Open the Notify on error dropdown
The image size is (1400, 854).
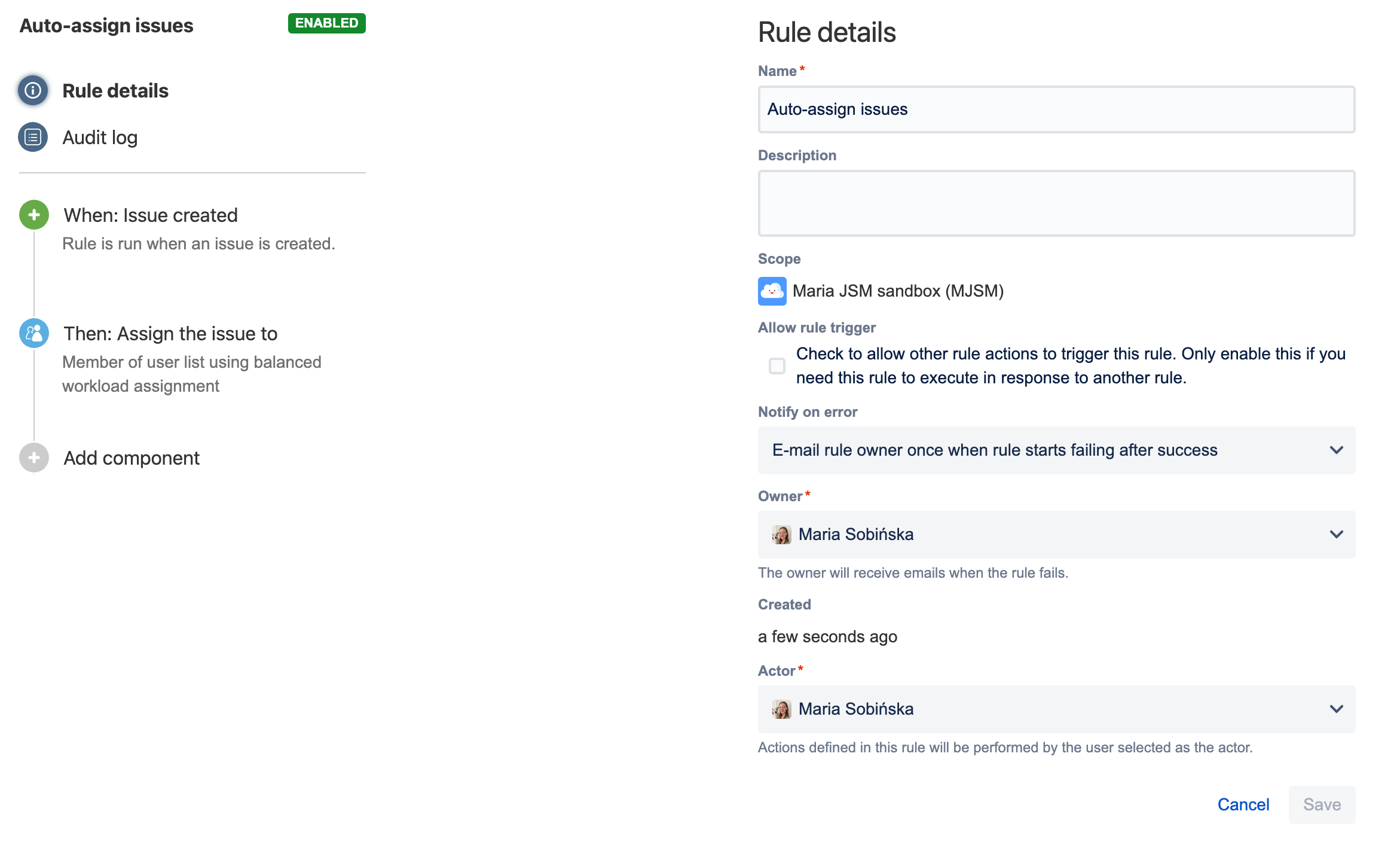coord(1056,450)
